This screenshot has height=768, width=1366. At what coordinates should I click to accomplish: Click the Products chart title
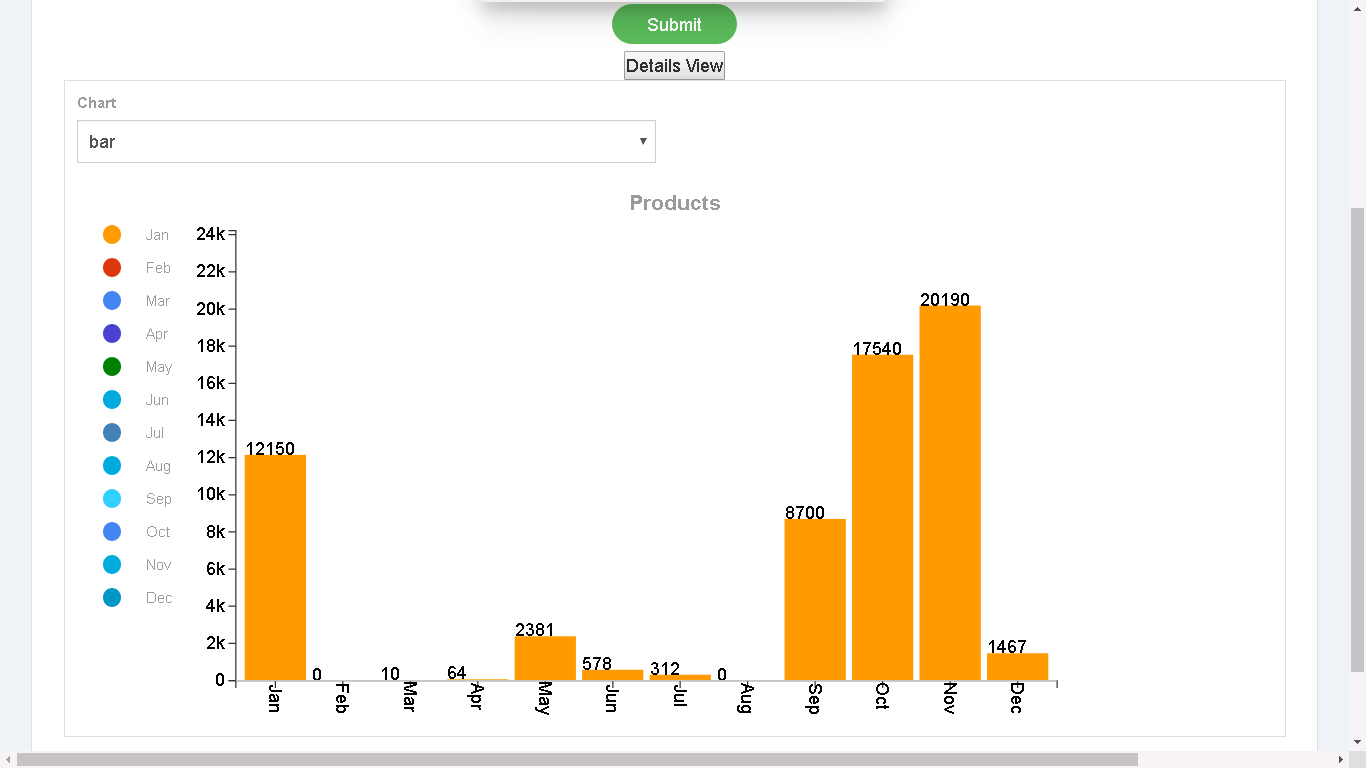tap(674, 203)
